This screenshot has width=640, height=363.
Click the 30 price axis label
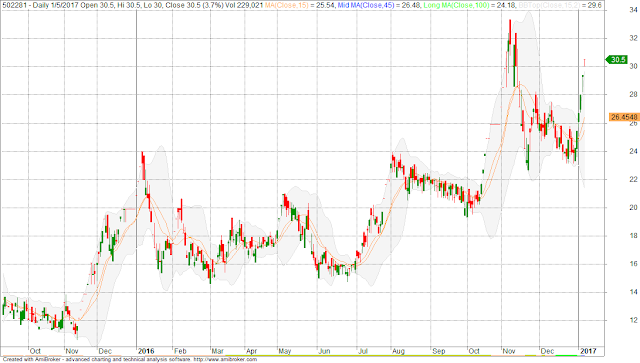click(x=633, y=66)
